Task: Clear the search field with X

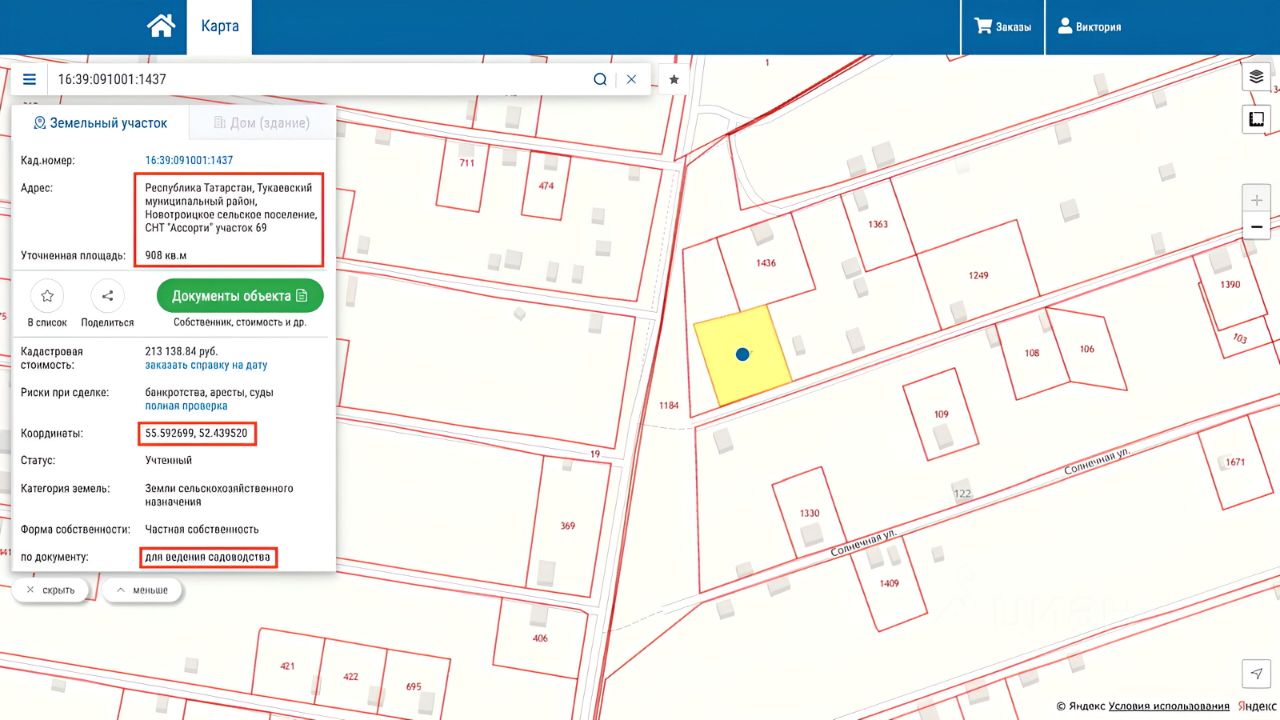Action: (x=631, y=79)
